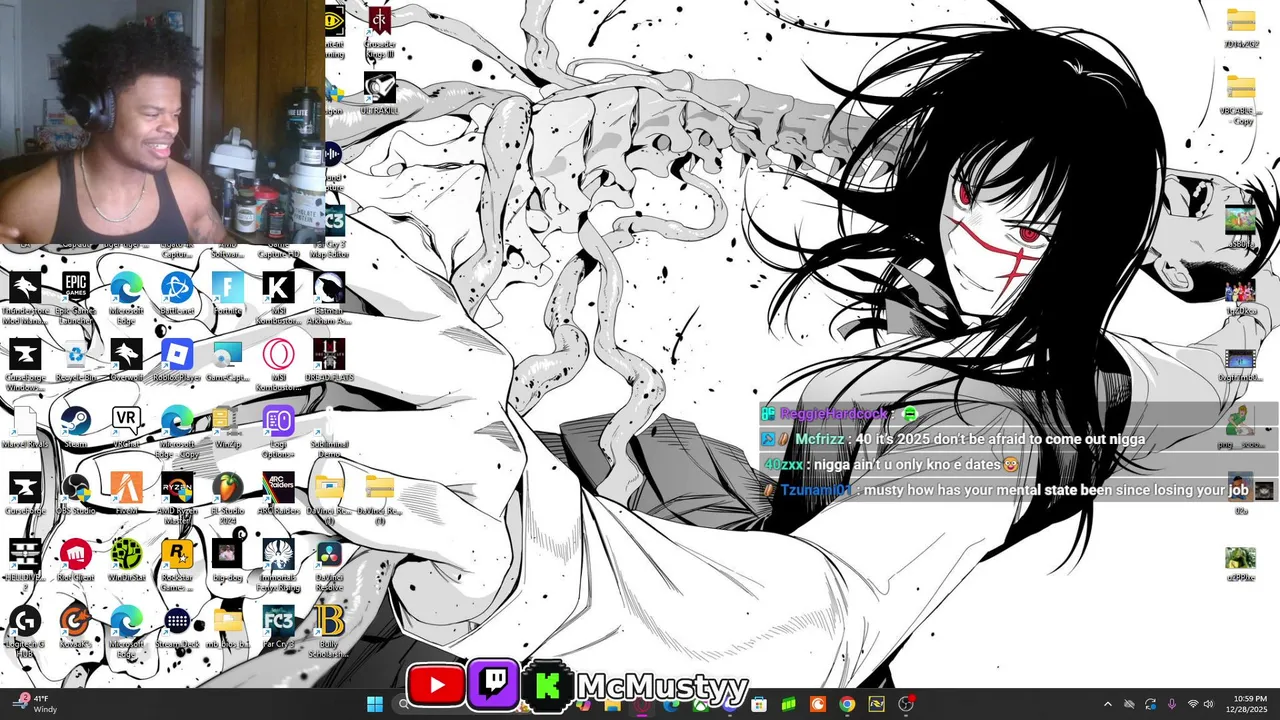This screenshot has height=720, width=1280.
Task: Launch the Roblox Player shortcut
Action: (x=177, y=361)
